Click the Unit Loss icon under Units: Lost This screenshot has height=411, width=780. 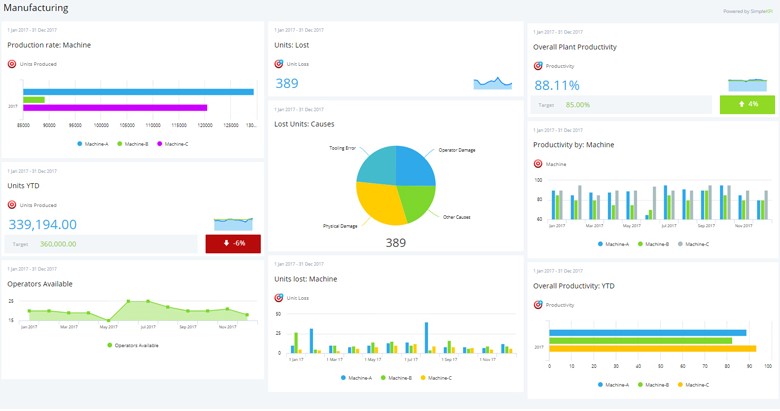279,64
